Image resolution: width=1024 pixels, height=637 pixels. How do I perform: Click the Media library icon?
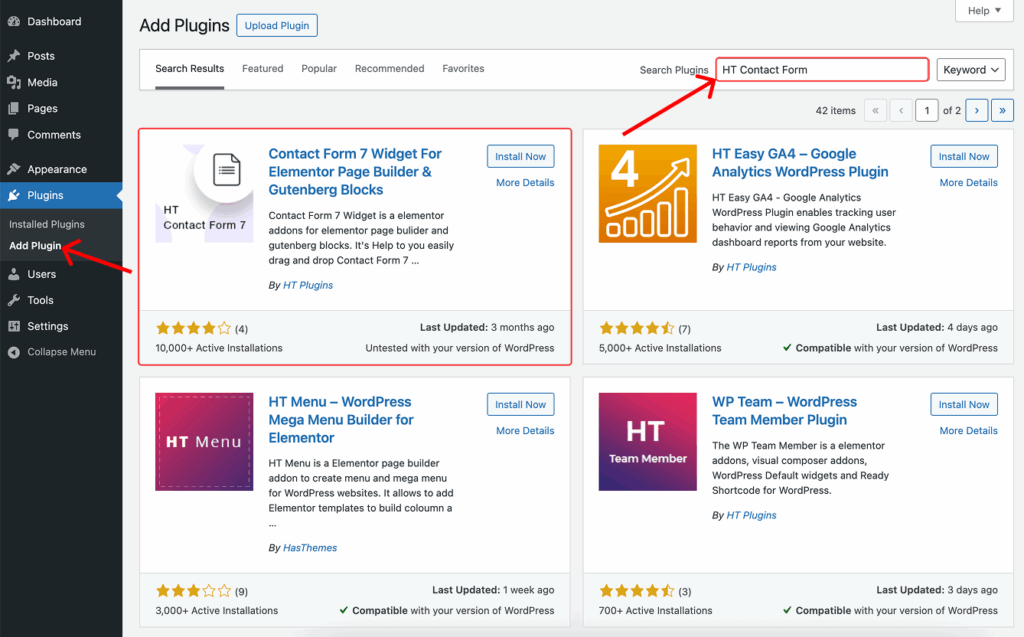[13, 82]
